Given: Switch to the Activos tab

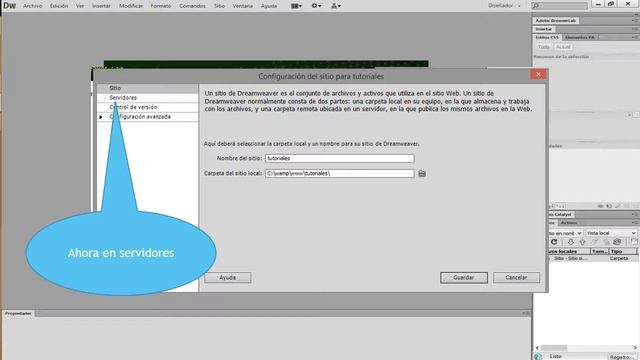Looking at the screenshot, I should [x=569, y=223].
